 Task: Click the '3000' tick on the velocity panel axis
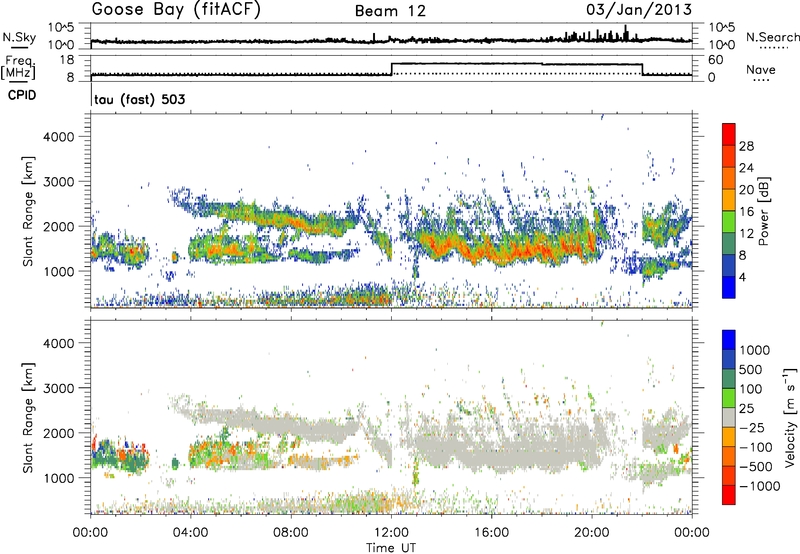(58, 388)
